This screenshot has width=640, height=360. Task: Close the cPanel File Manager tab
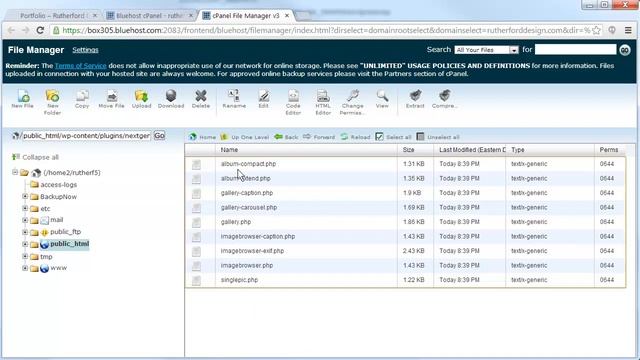tap(287, 16)
